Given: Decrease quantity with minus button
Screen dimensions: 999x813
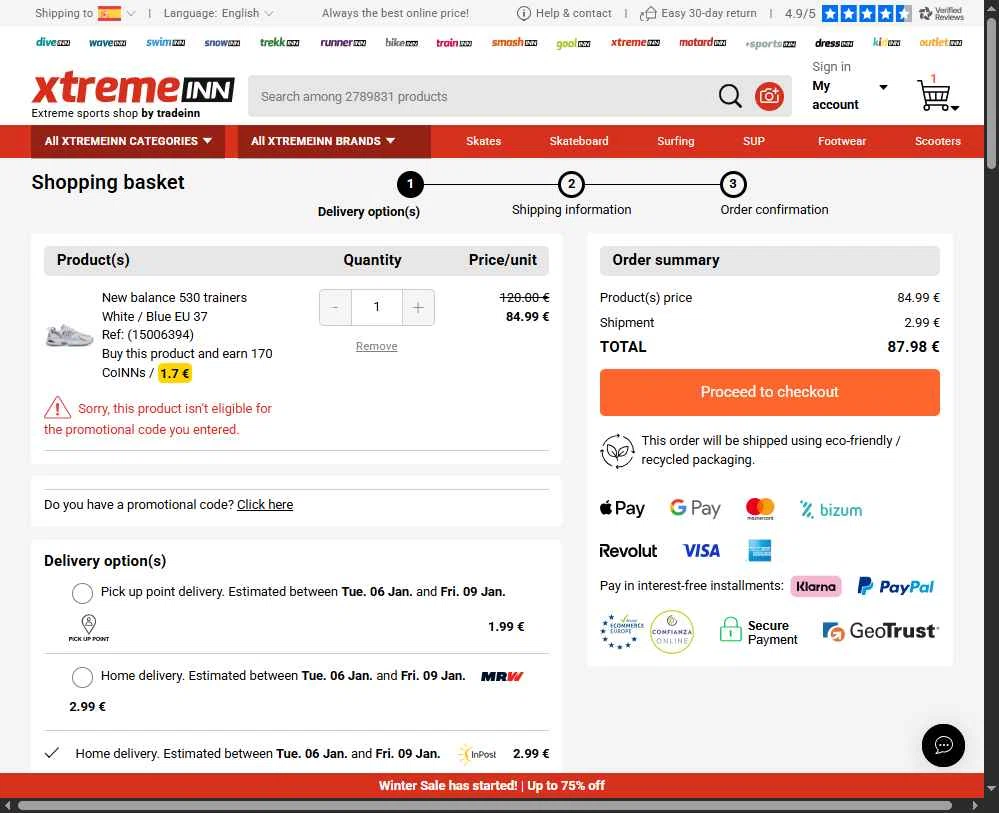Looking at the screenshot, I should pyautogui.click(x=334, y=308).
